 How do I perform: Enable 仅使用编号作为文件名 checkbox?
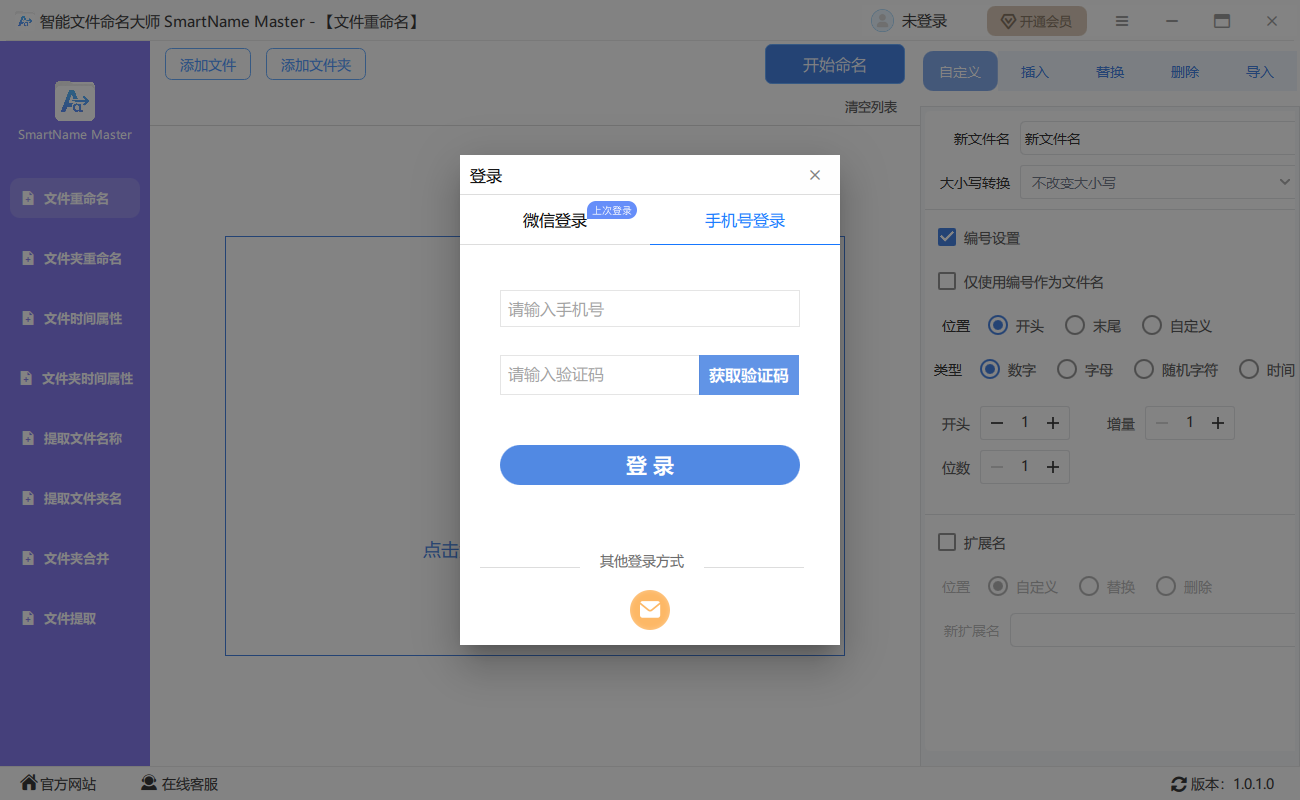coord(946,282)
